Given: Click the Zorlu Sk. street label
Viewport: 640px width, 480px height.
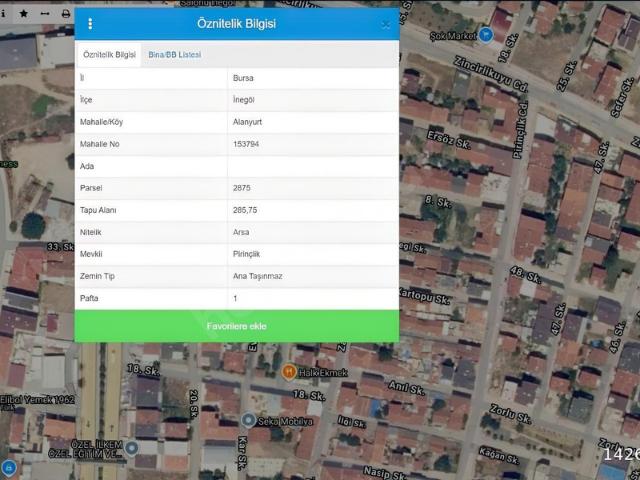Looking at the screenshot, I should tap(510, 414).
